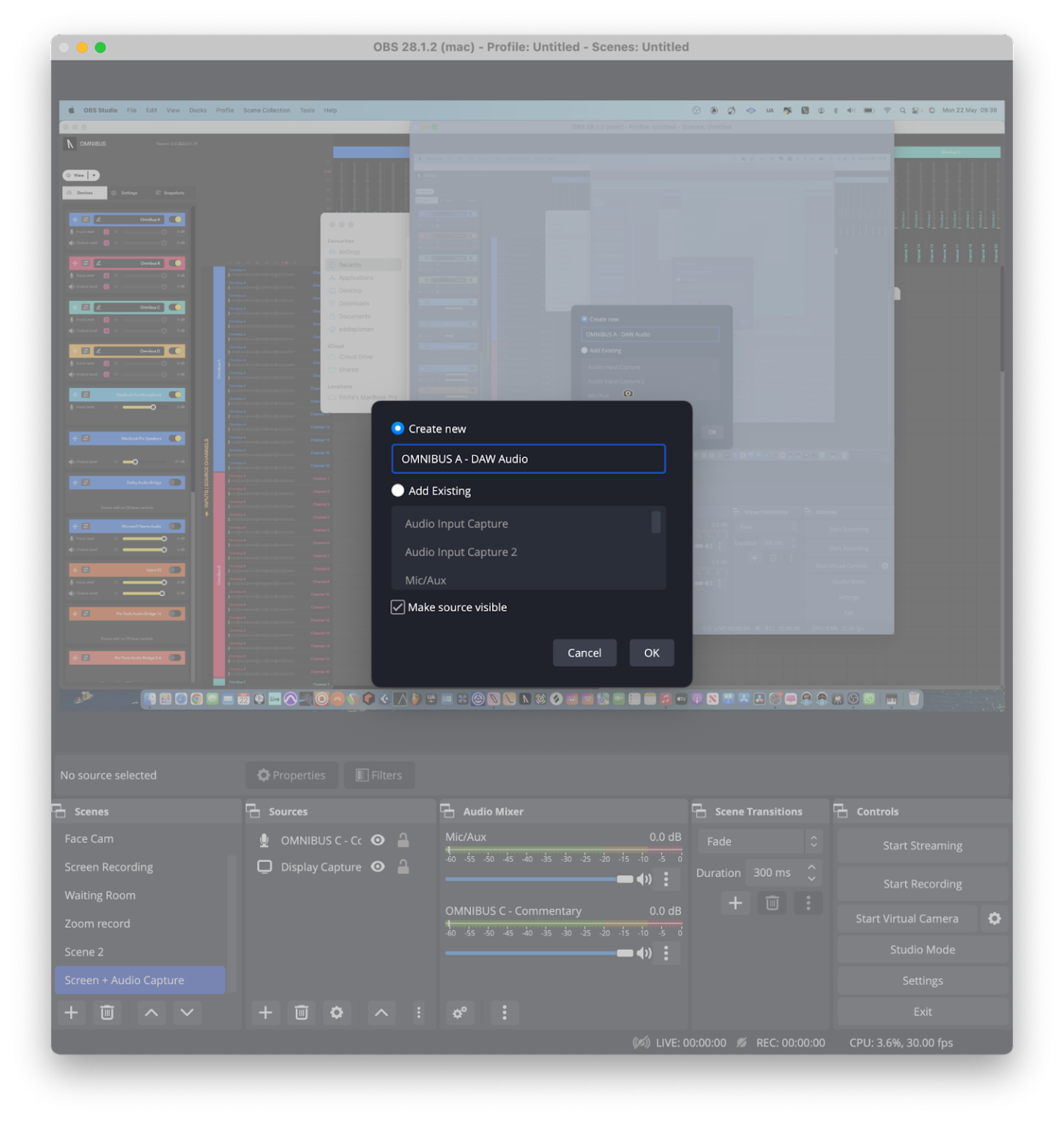Open source properties via the gear icon
The image size is (1064, 1122).
click(337, 1012)
